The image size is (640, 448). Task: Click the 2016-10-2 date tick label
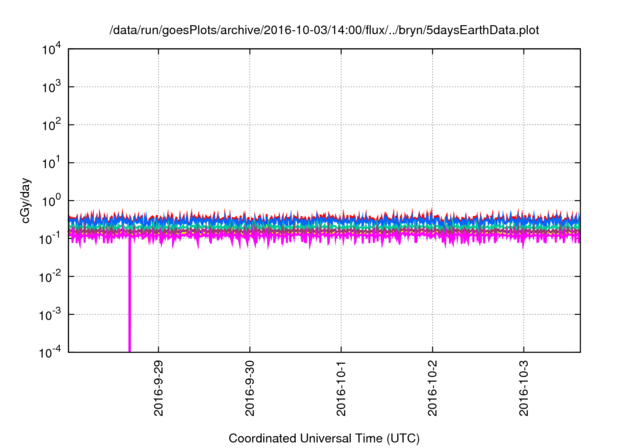pos(432,388)
